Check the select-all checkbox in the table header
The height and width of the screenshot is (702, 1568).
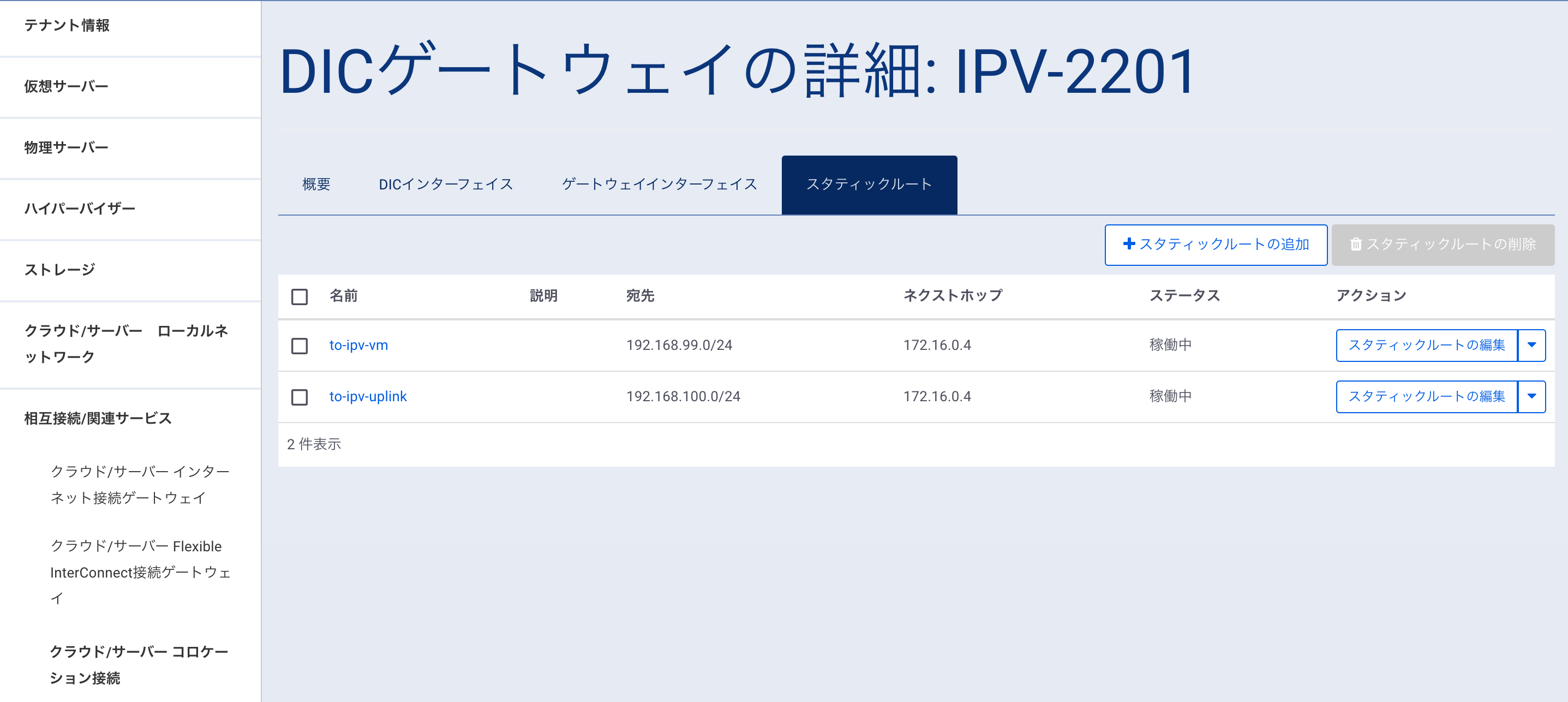coord(299,296)
